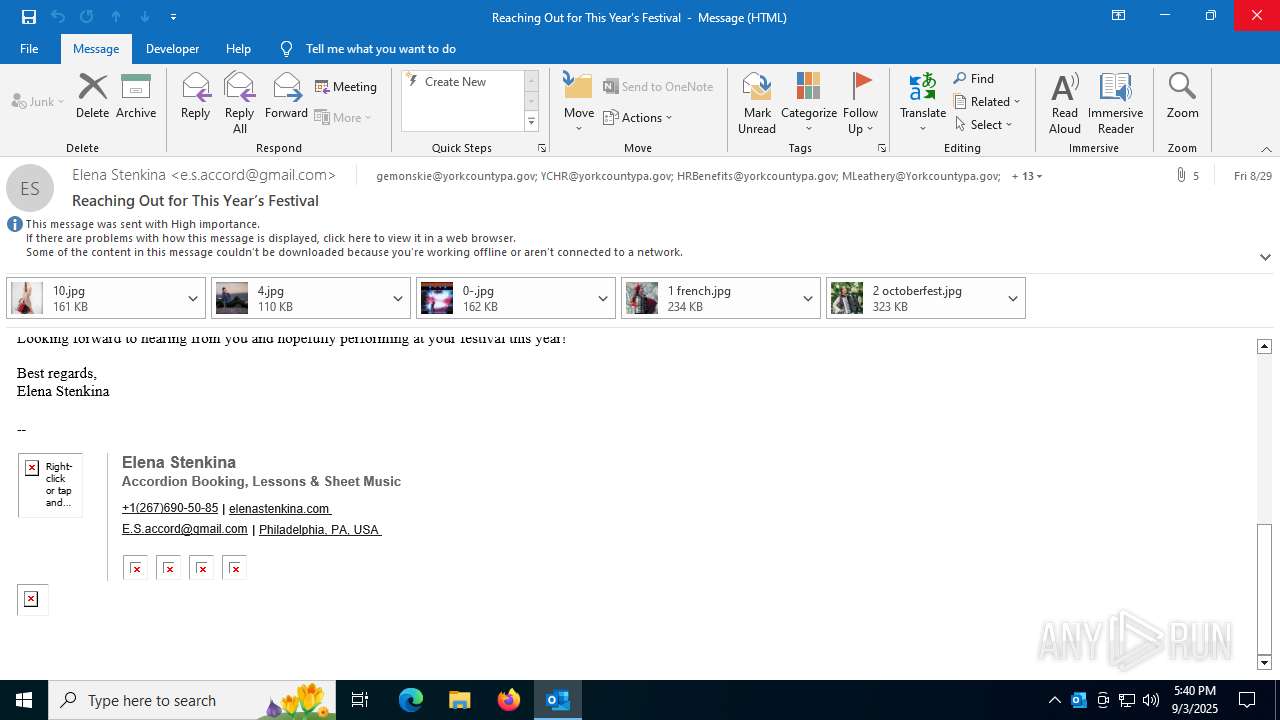Open dropdown for 4.jpg attachment
Viewport: 1280px width, 720px height.
point(398,298)
